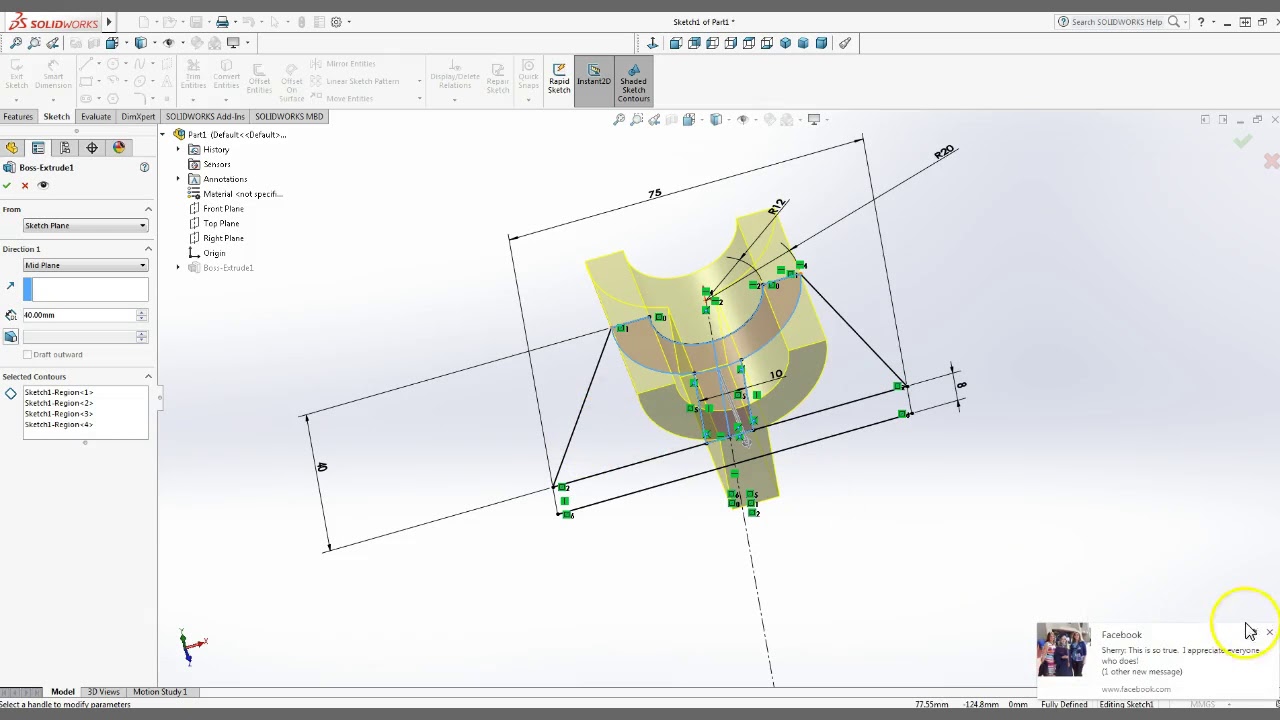Open the Motion Study 1 tab
This screenshot has width=1280, height=720.
tap(160, 692)
